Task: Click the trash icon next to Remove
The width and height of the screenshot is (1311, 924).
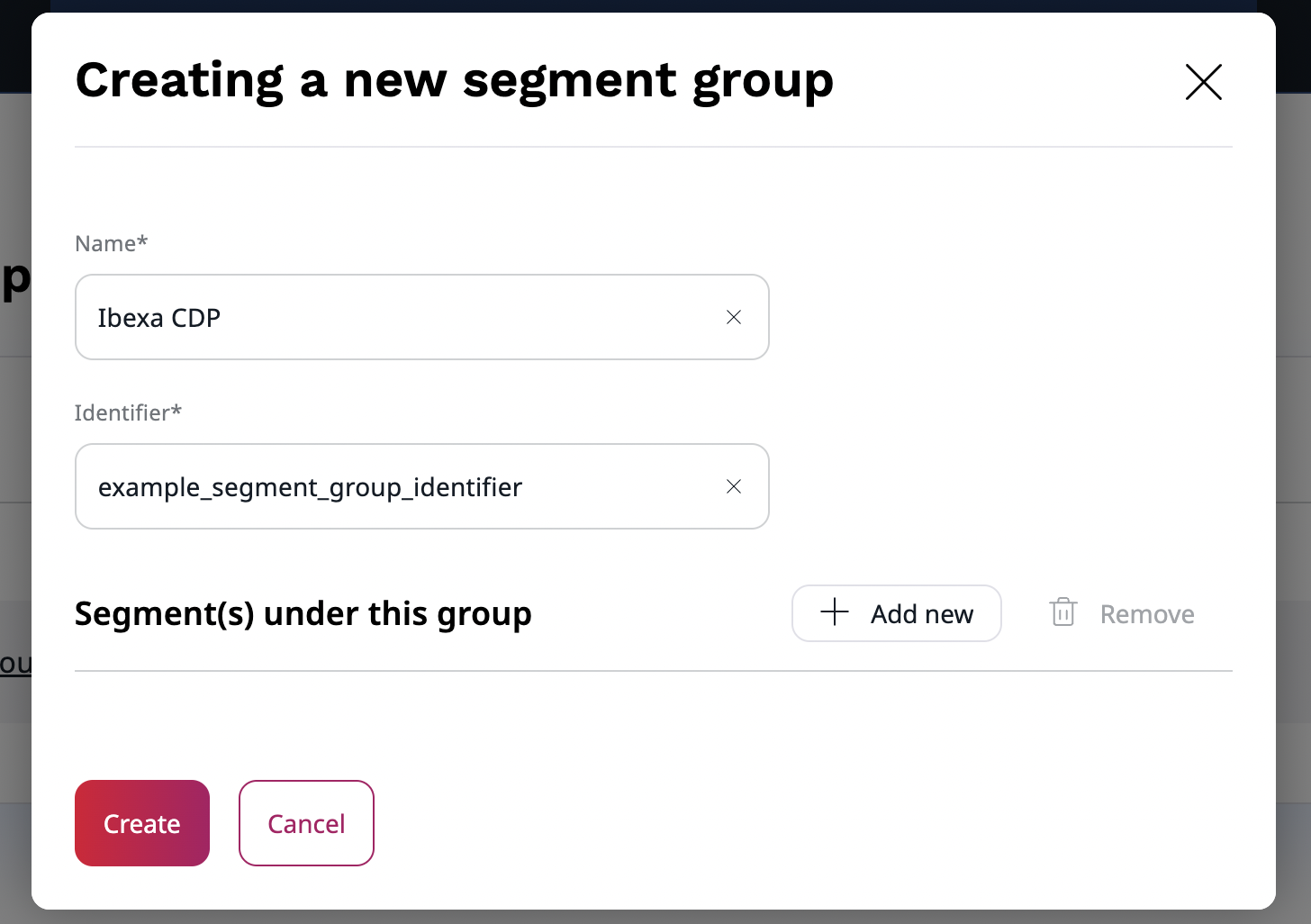Action: point(1063,612)
